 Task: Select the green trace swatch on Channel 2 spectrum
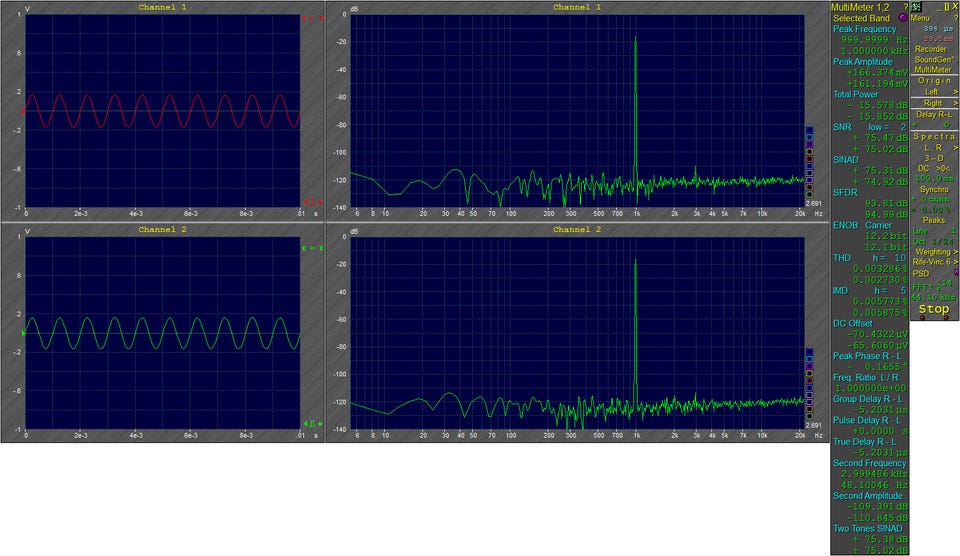[x=809, y=416]
